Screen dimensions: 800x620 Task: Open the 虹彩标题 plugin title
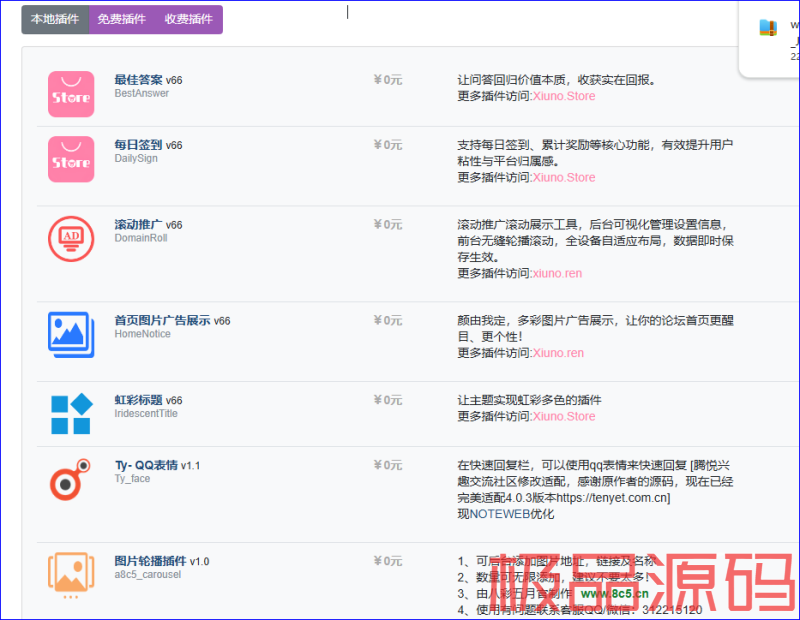click(138, 400)
